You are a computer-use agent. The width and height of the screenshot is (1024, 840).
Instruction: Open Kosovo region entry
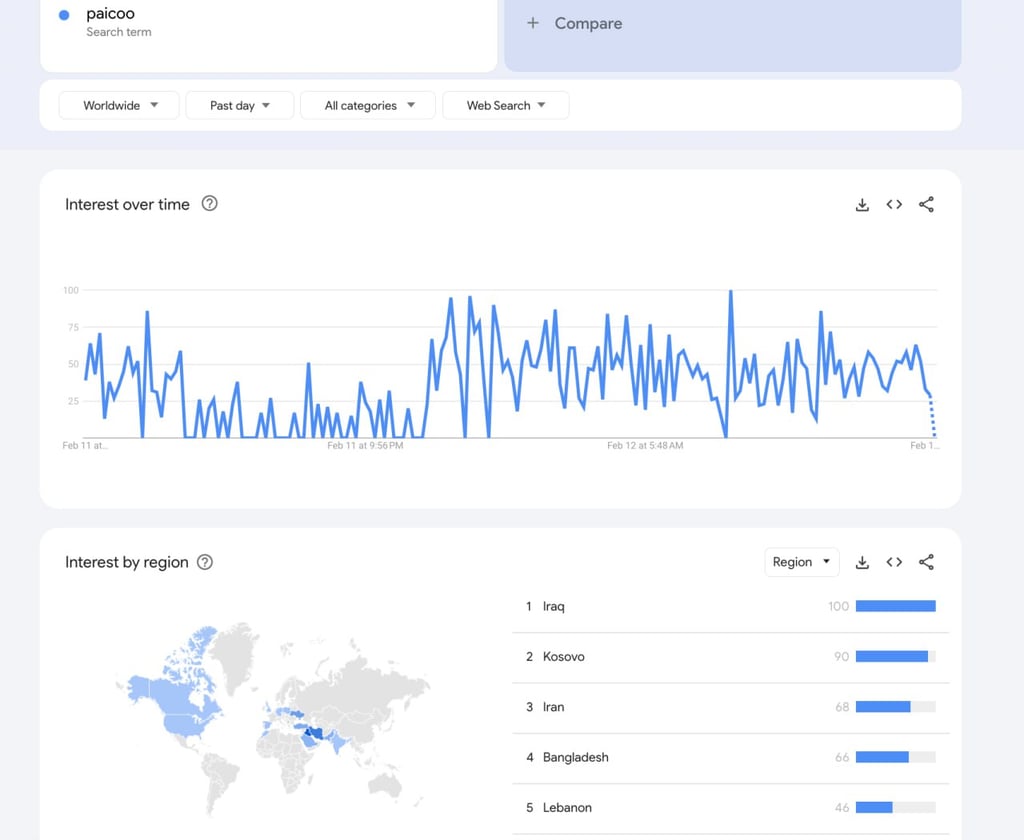pyautogui.click(x=563, y=657)
